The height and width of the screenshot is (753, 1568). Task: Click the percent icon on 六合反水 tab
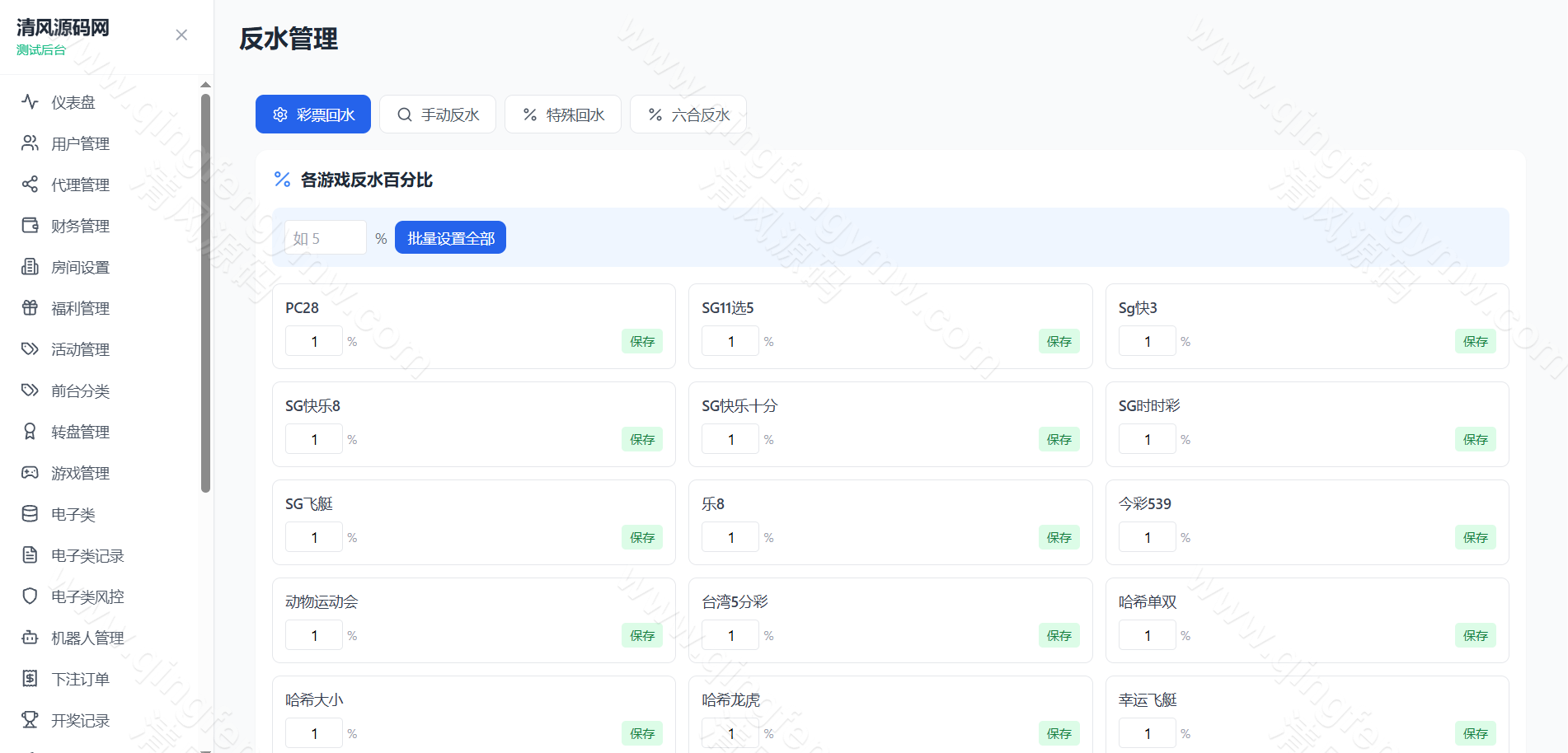655,115
